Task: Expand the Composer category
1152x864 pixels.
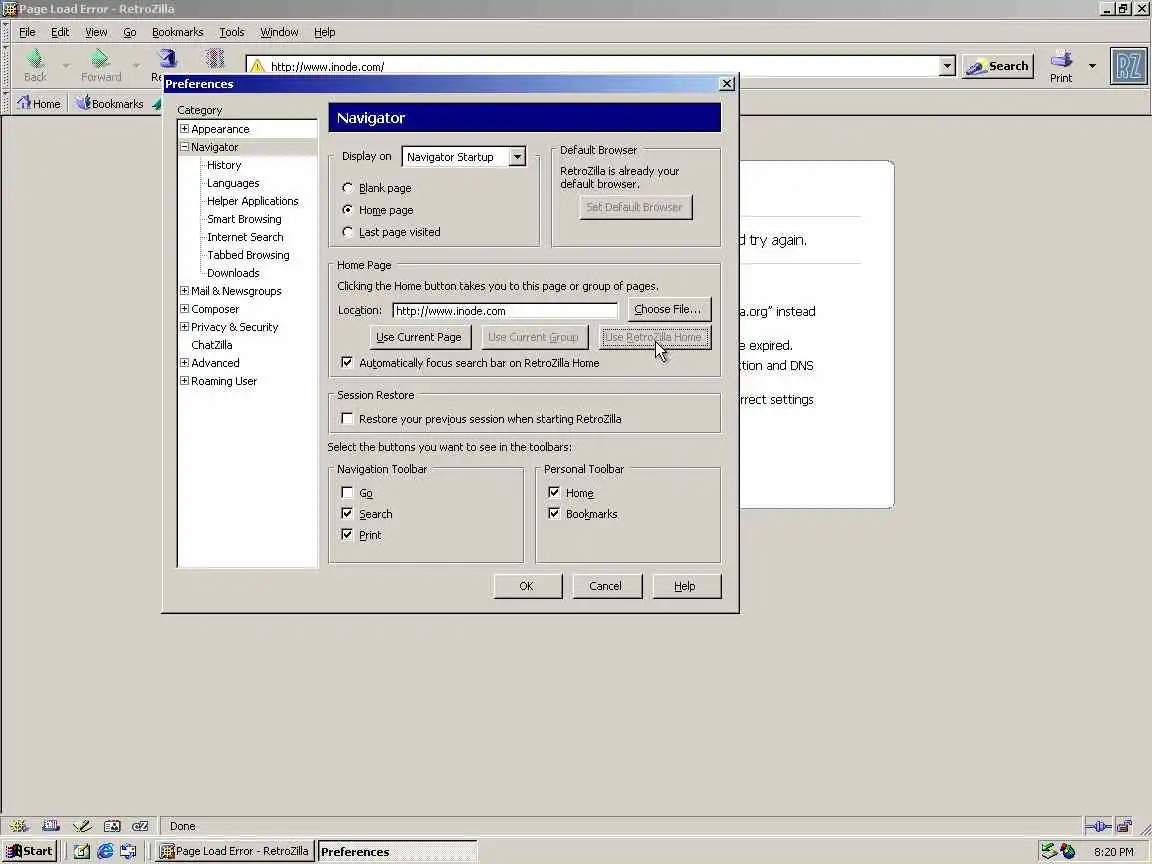Action: (184, 309)
